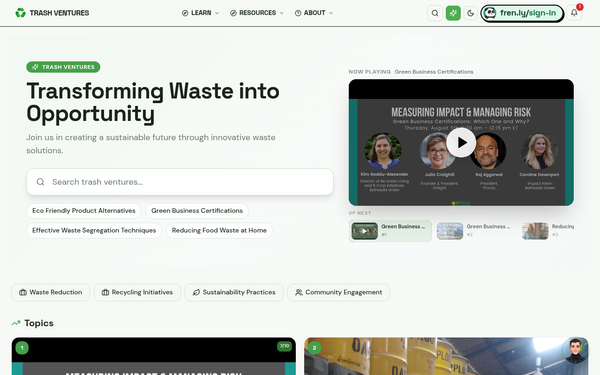Viewport: 600px width, 375px height.
Task: Click the green sparkle icon button in header
Action: pyautogui.click(x=453, y=13)
